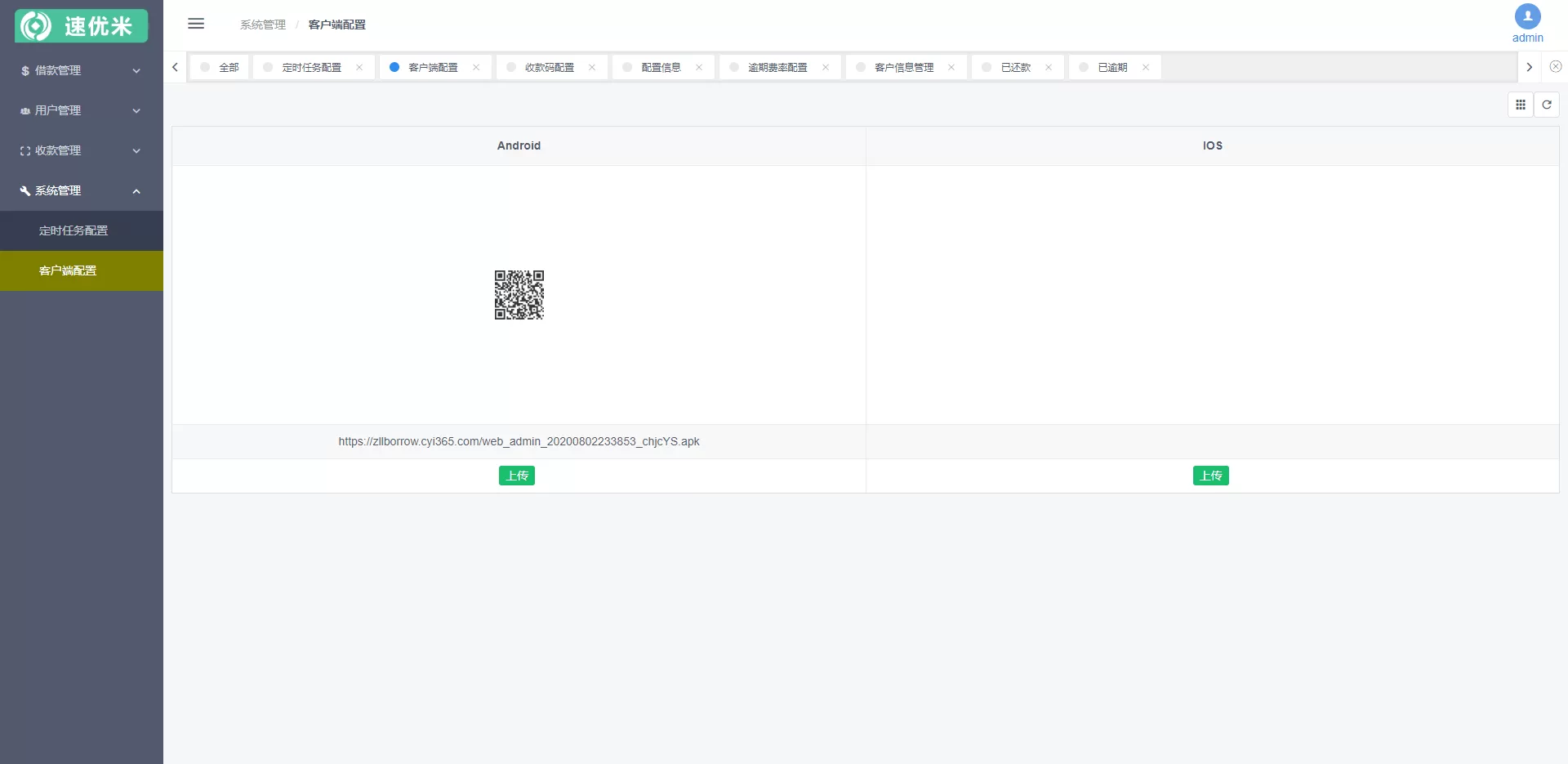Click the tabs scroll-left arrow
This screenshot has height=764, width=1568.
pos(175,67)
